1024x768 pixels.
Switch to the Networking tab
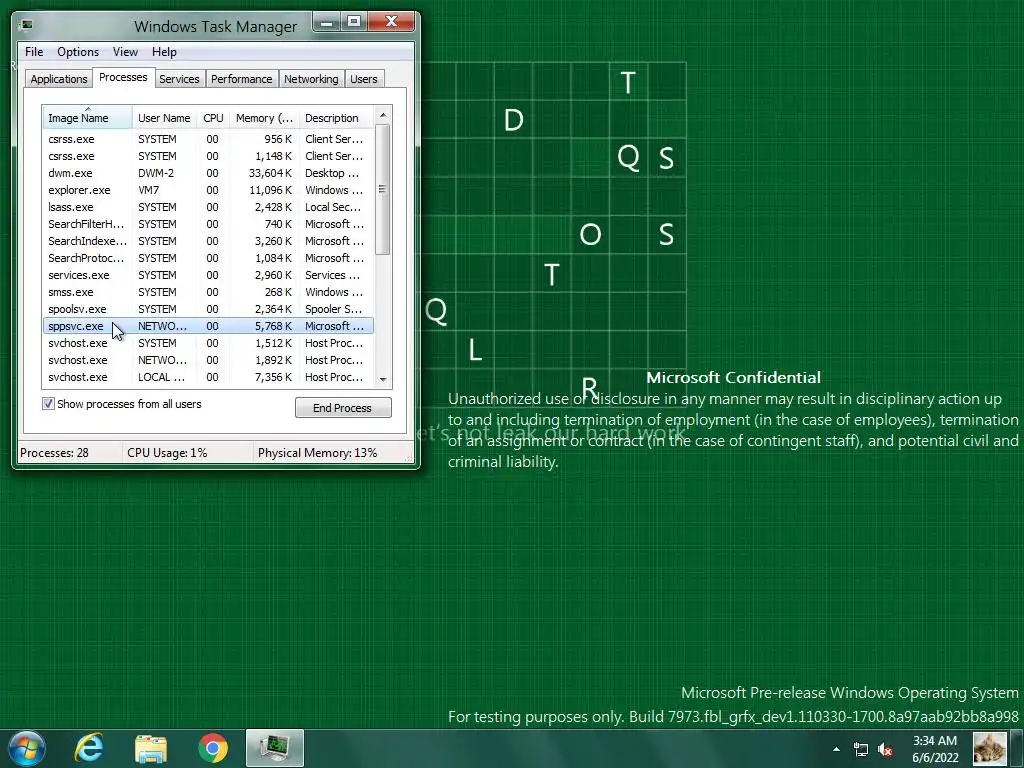(311, 79)
